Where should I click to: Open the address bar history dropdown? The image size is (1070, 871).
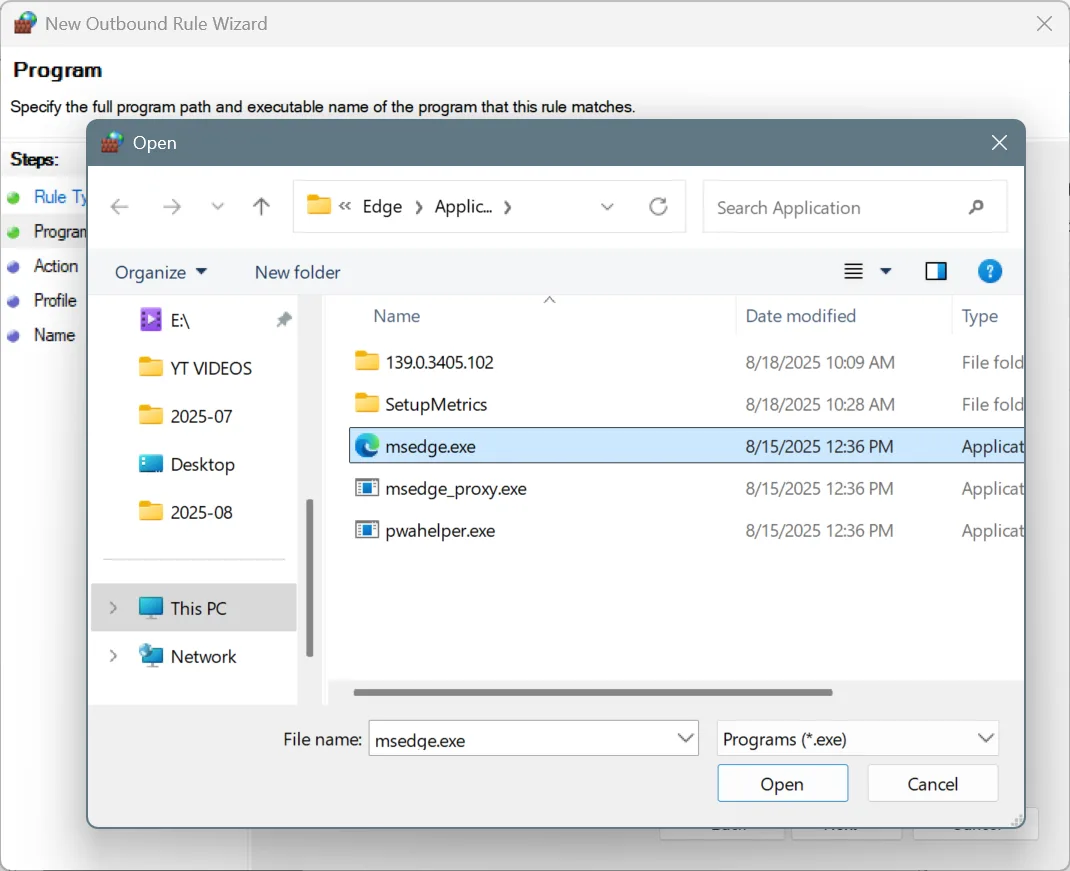(x=607, y=207)
